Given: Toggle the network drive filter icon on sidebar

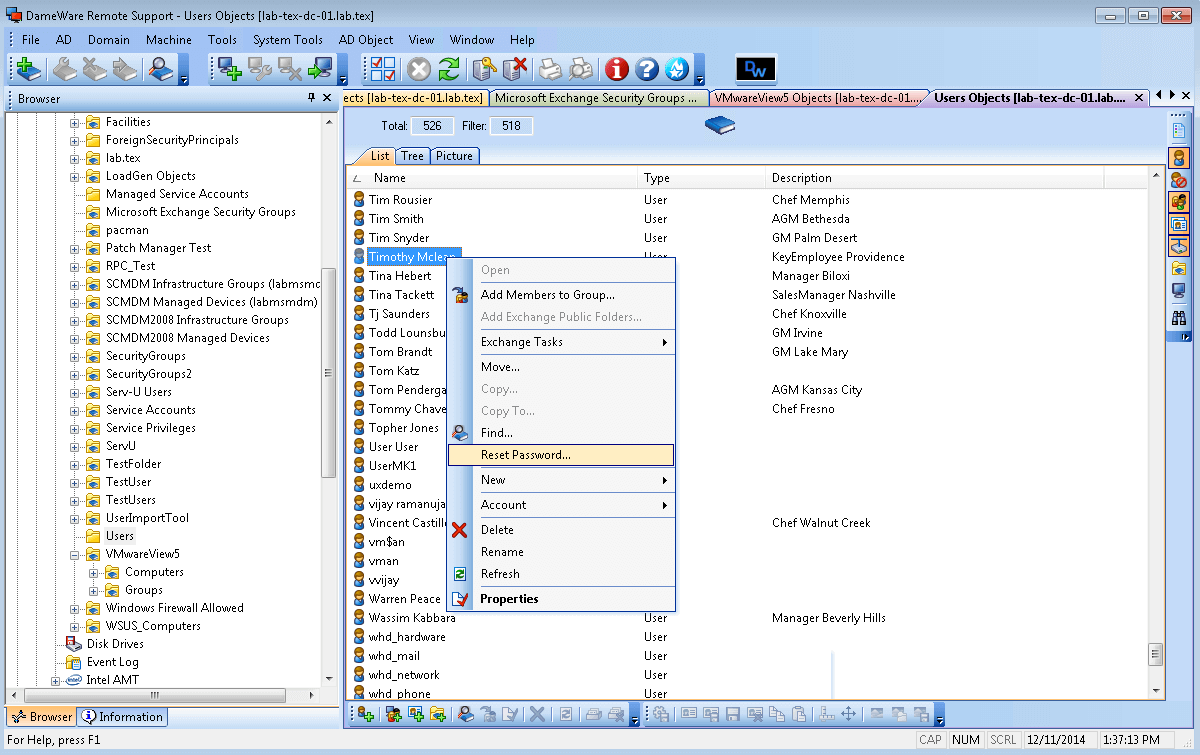Looking at the screenshot, I should coord(1179,246).
